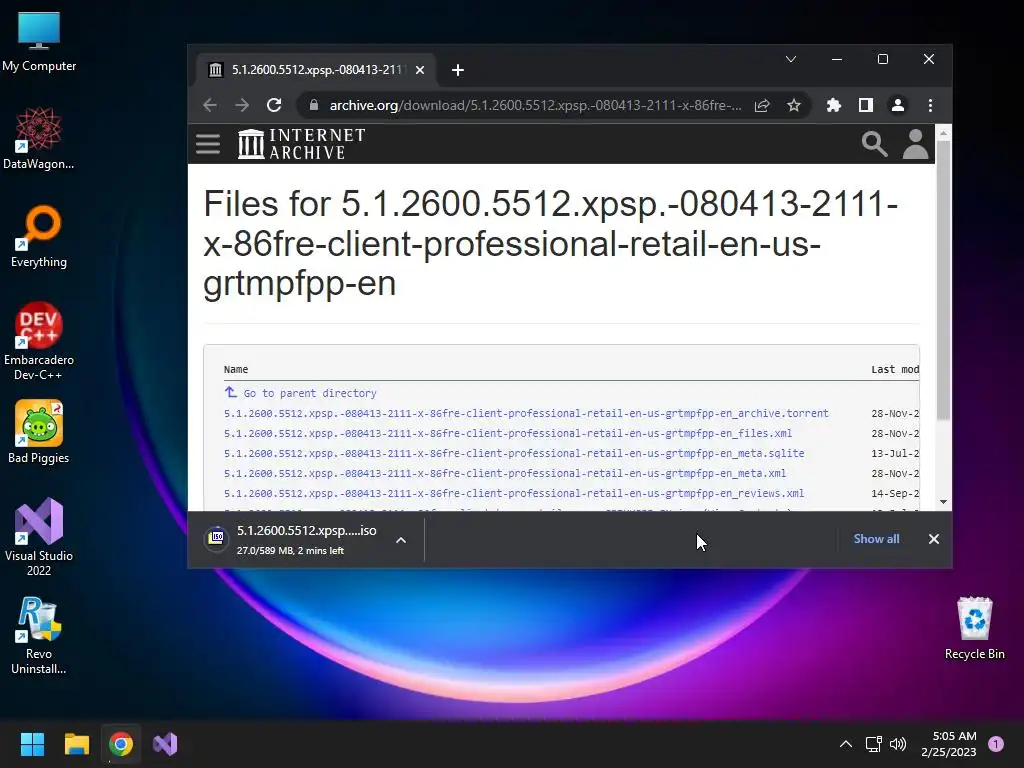1024x768 pixels.
Task: Click the Name column header
Action: coord(236,370)
